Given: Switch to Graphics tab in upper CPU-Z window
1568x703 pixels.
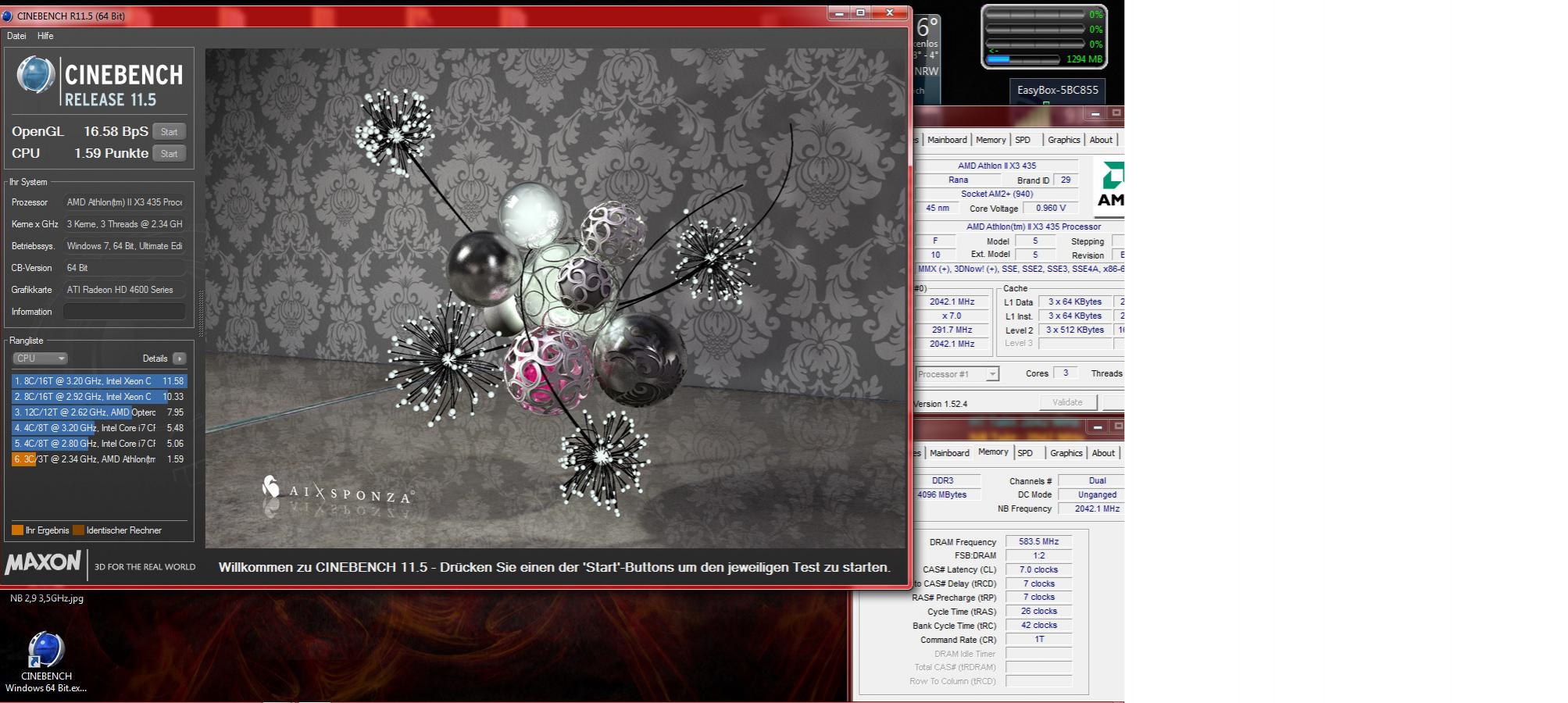Looking at the screenshot, I should pos(1063,140).
